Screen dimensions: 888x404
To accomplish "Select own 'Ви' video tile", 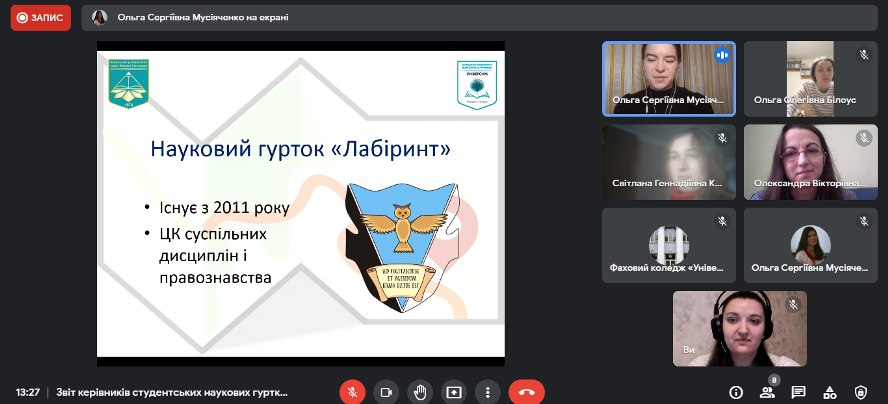I will (x=740, y=329).
